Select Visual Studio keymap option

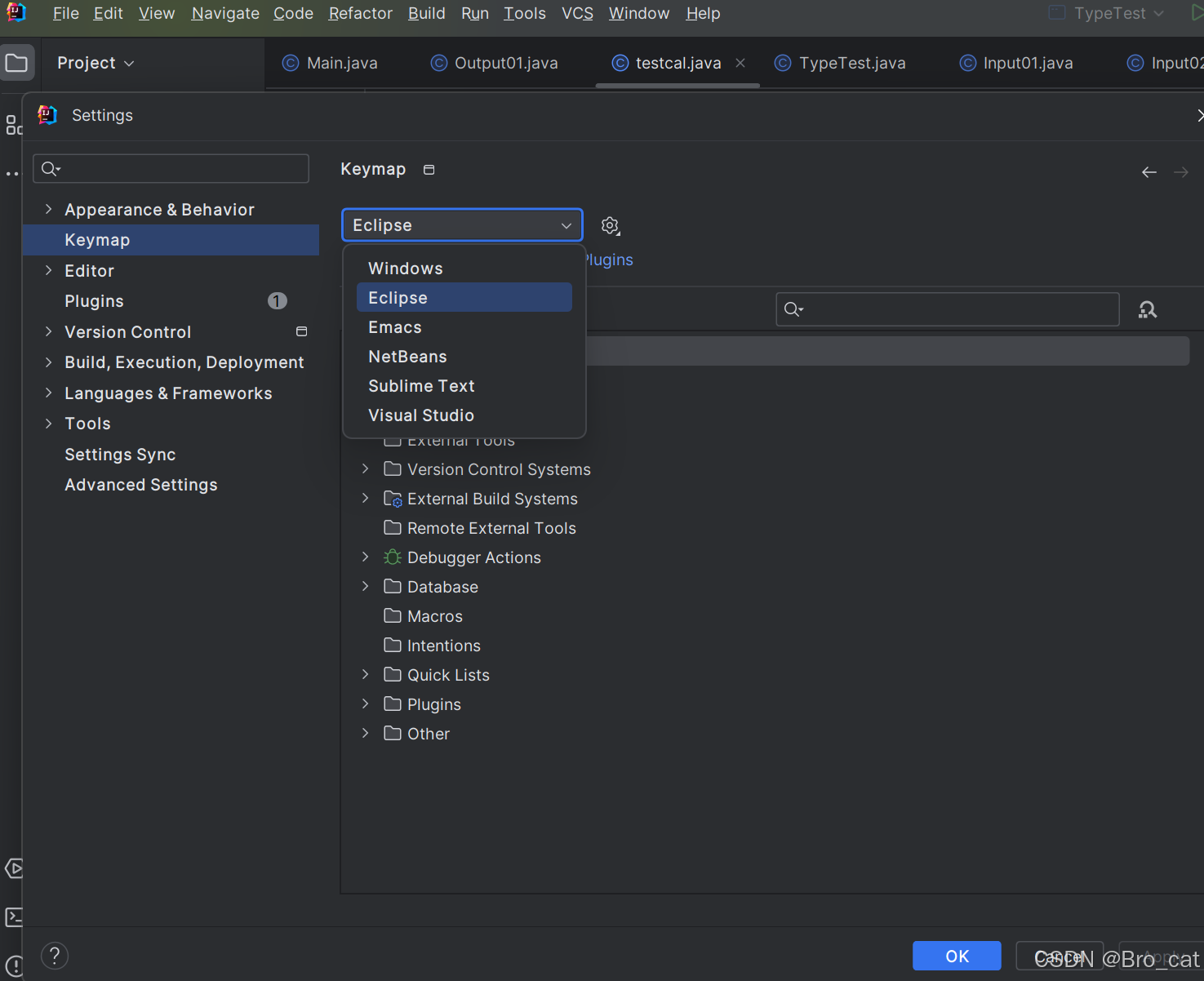[464, 415]
